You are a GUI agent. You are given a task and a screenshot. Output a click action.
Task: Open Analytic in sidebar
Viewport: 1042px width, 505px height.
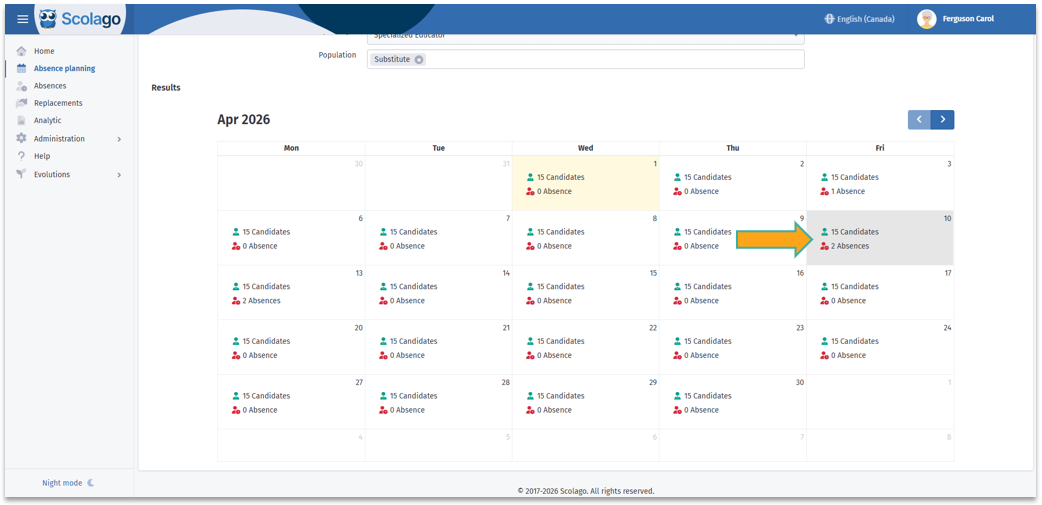48,120
